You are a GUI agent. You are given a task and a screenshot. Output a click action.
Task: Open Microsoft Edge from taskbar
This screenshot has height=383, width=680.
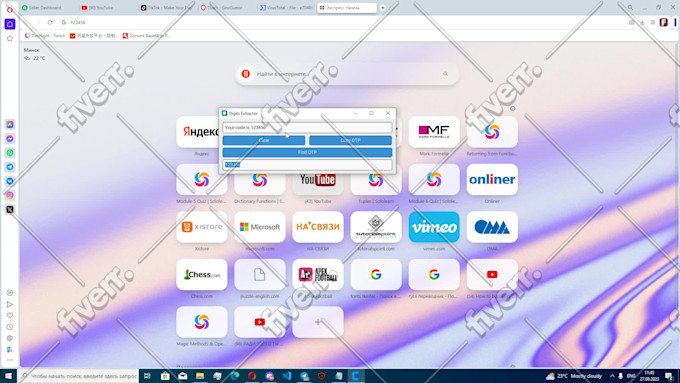coord(235,376)
